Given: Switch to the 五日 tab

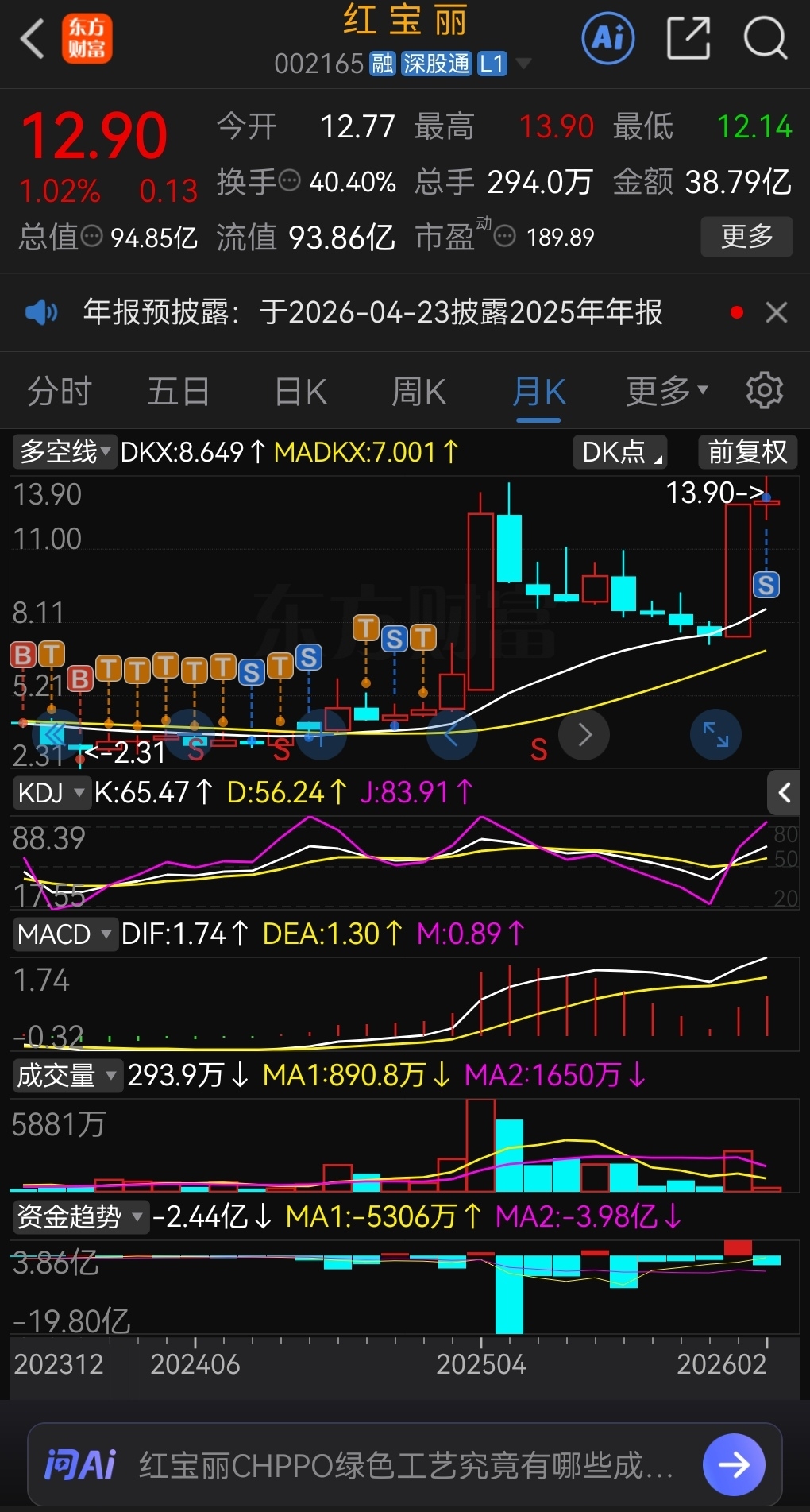Looking at the screenshot, I should (179, 392).
